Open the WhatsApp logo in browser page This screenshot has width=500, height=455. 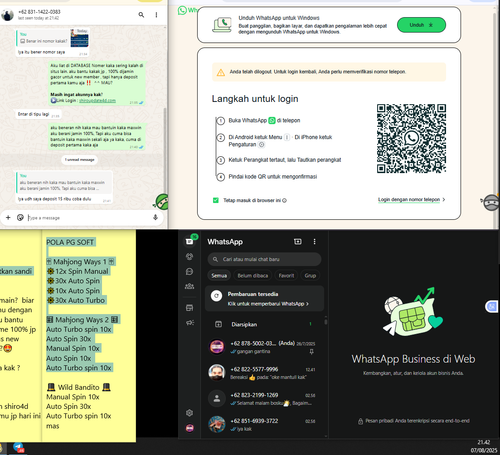point(182,10)
